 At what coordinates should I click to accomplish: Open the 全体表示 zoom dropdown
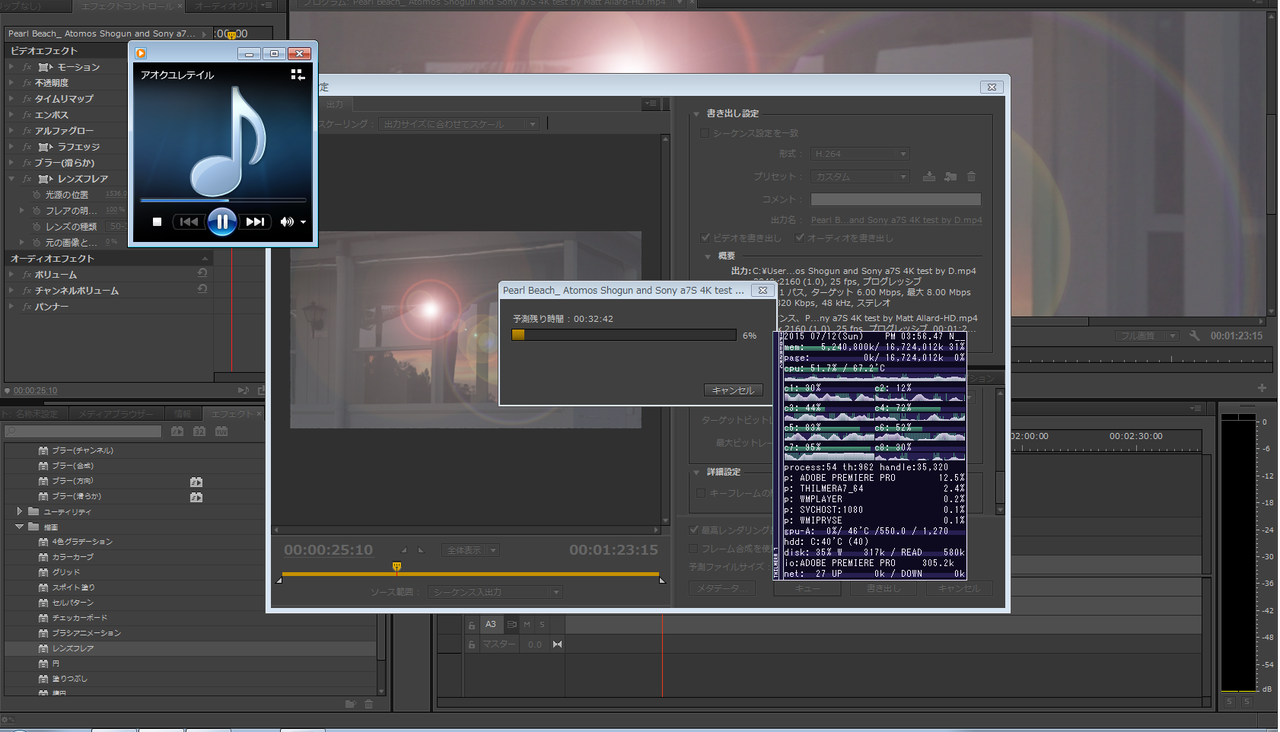(x=470, y=550)
